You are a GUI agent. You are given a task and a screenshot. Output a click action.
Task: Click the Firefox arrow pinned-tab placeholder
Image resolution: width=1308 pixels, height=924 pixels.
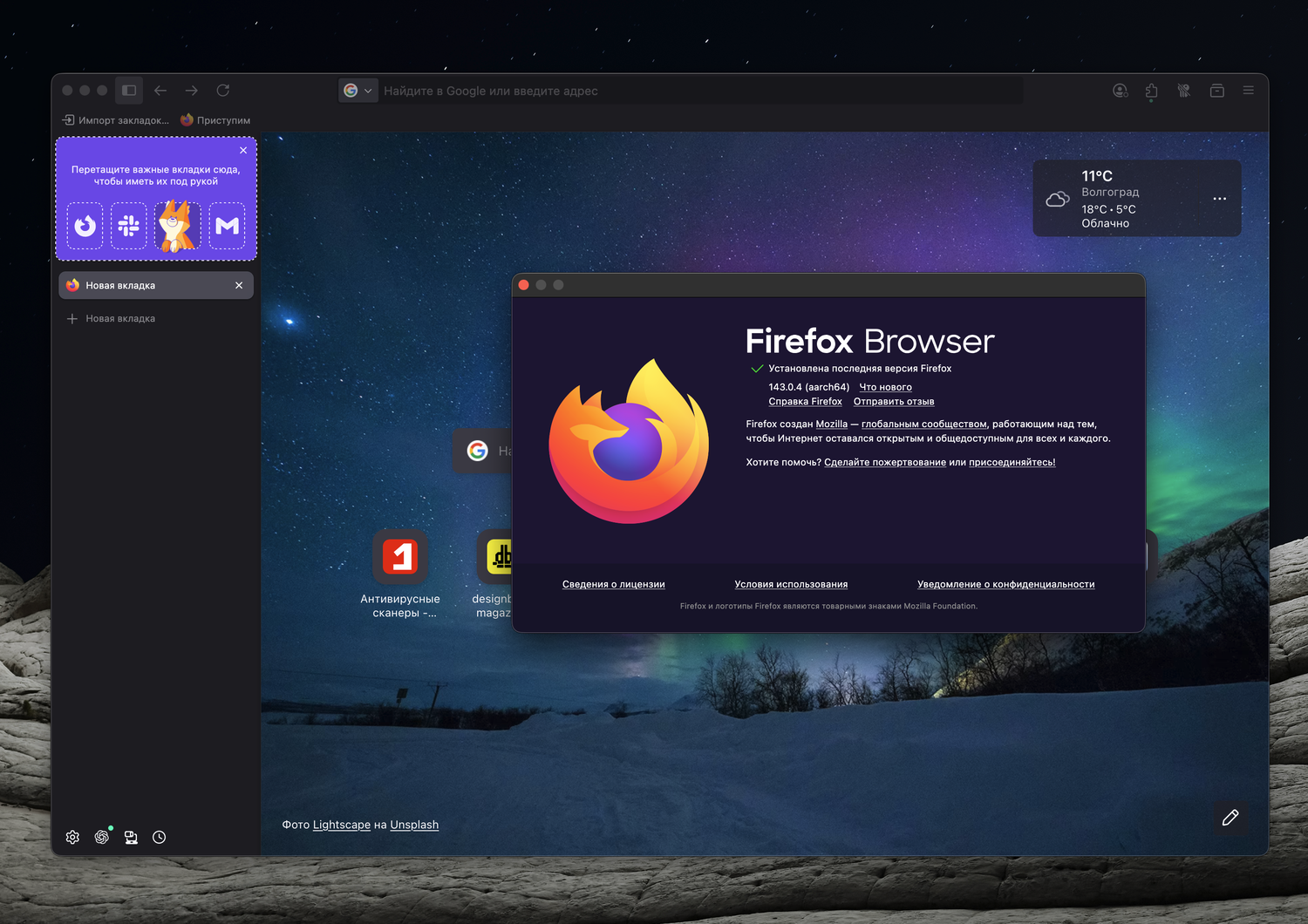pos(85,226)
